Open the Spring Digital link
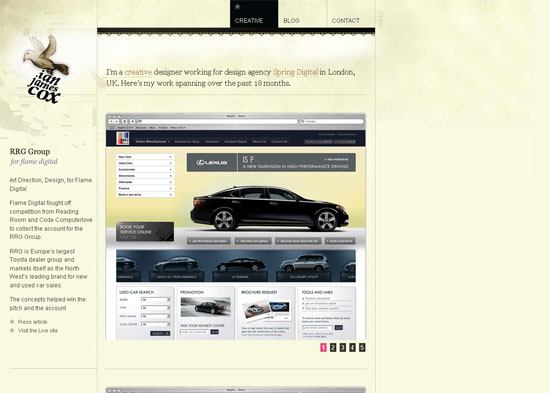 [x=295, y=72]
